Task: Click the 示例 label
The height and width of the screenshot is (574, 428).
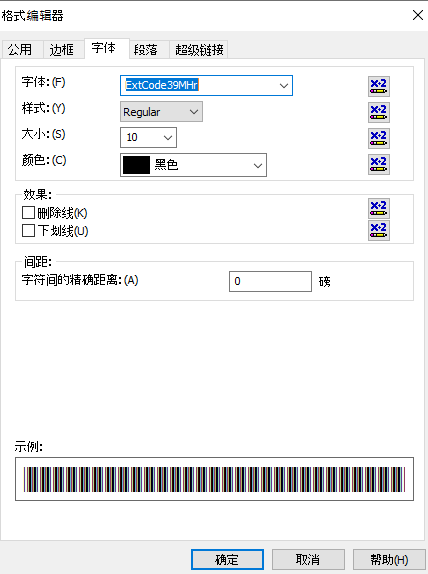Action: coord(29,447)
